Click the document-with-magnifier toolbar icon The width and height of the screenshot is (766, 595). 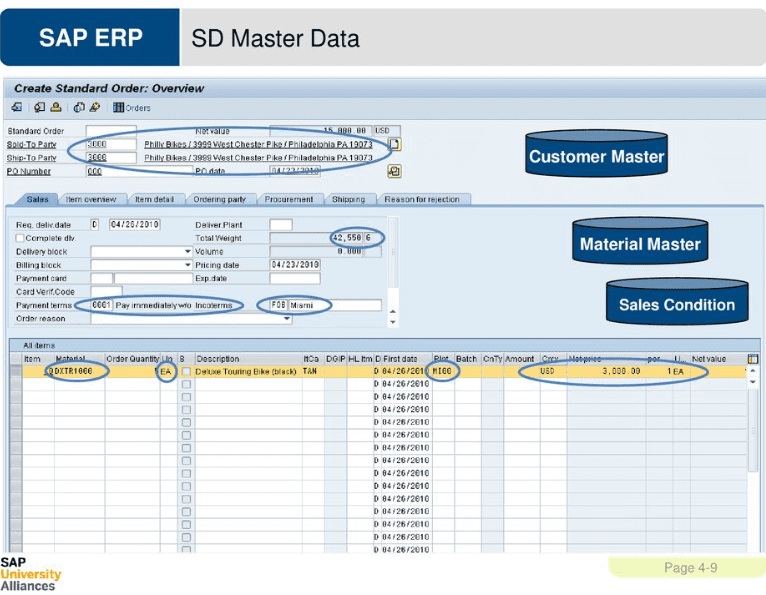40,107
